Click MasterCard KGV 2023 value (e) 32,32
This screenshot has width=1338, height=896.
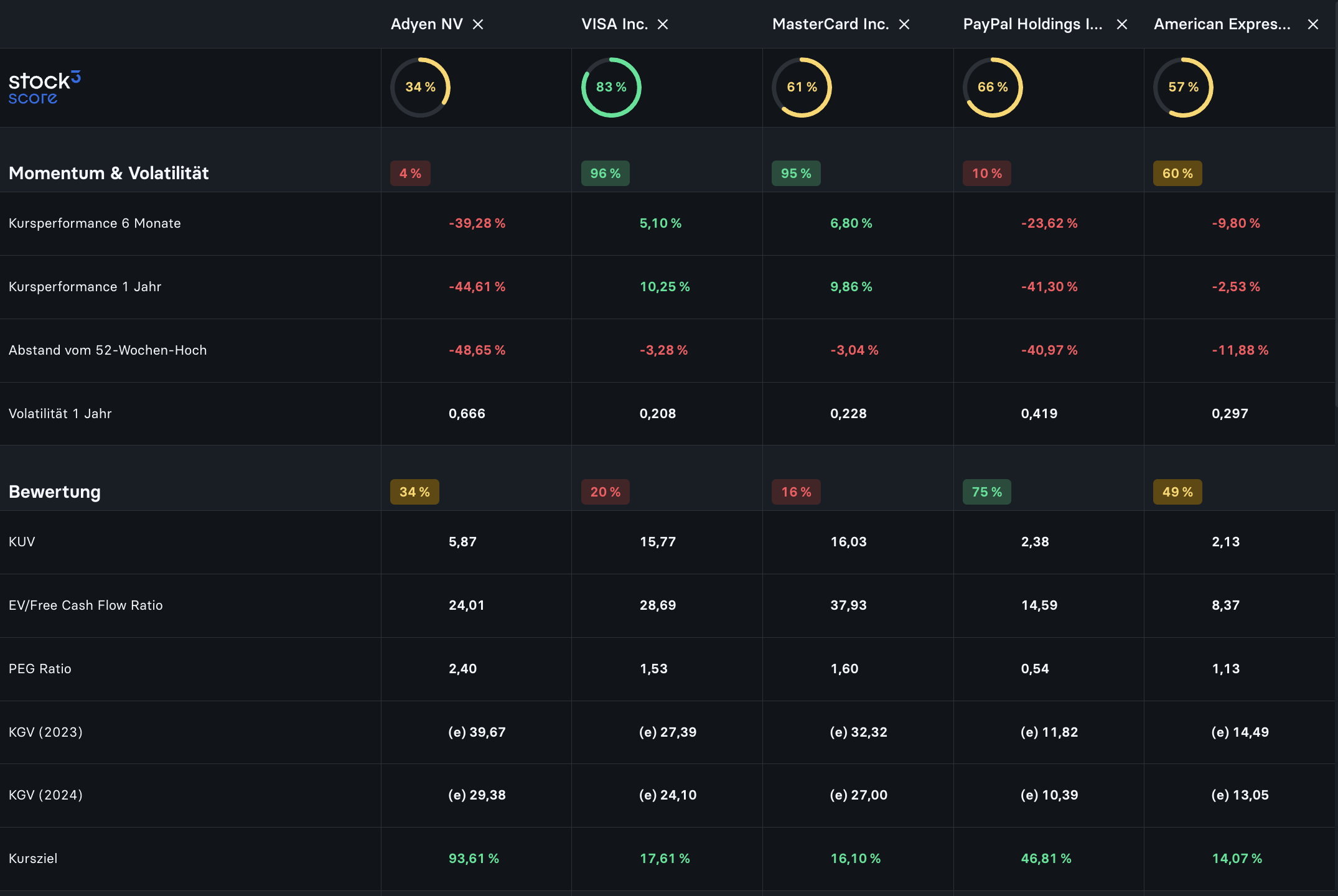[859, 732]
